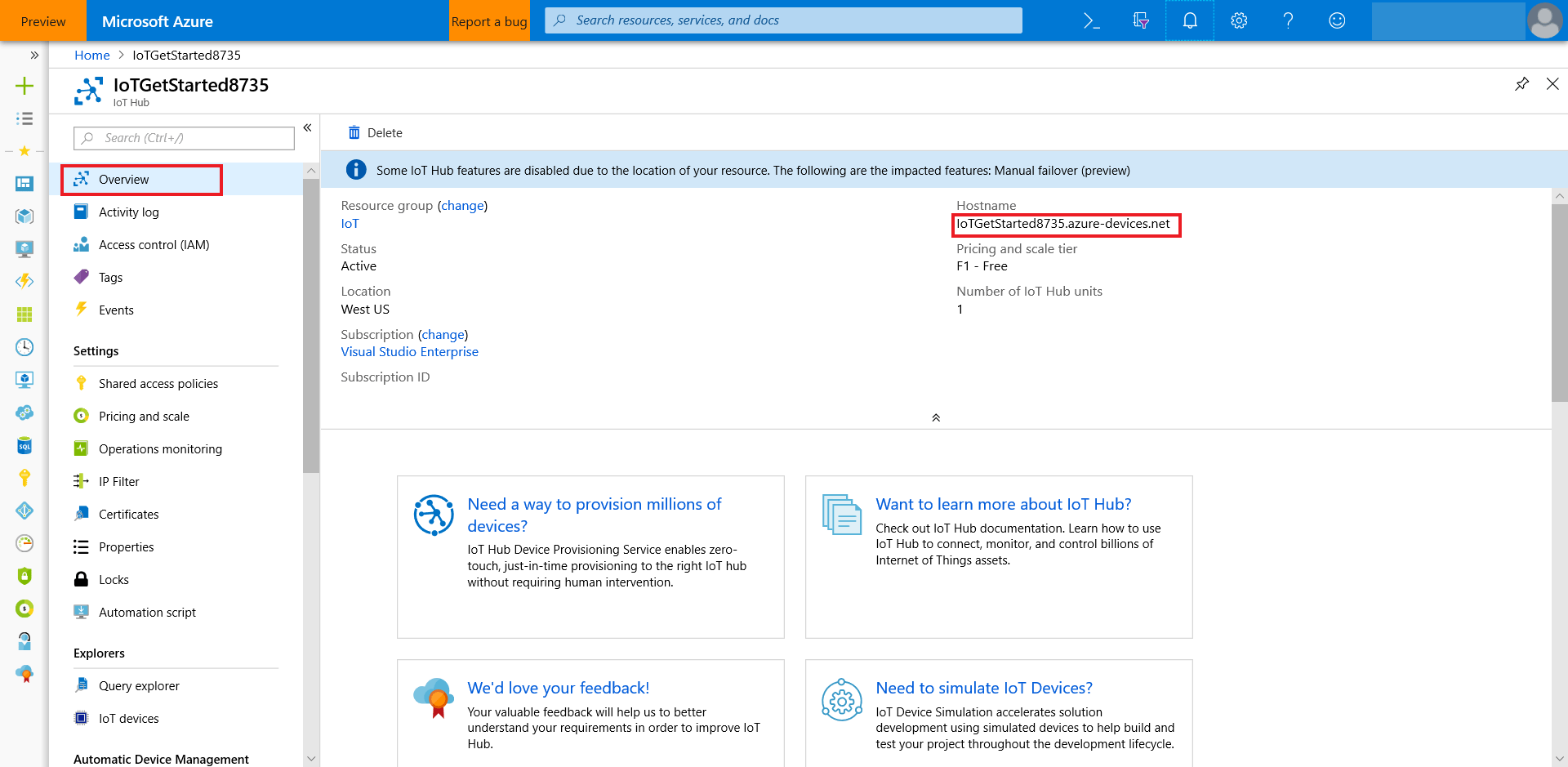This screenshot has width=1568, height=767.
Task: Pin the IoT Hub blade with pushpin icon
Action: click(1521, 83)
